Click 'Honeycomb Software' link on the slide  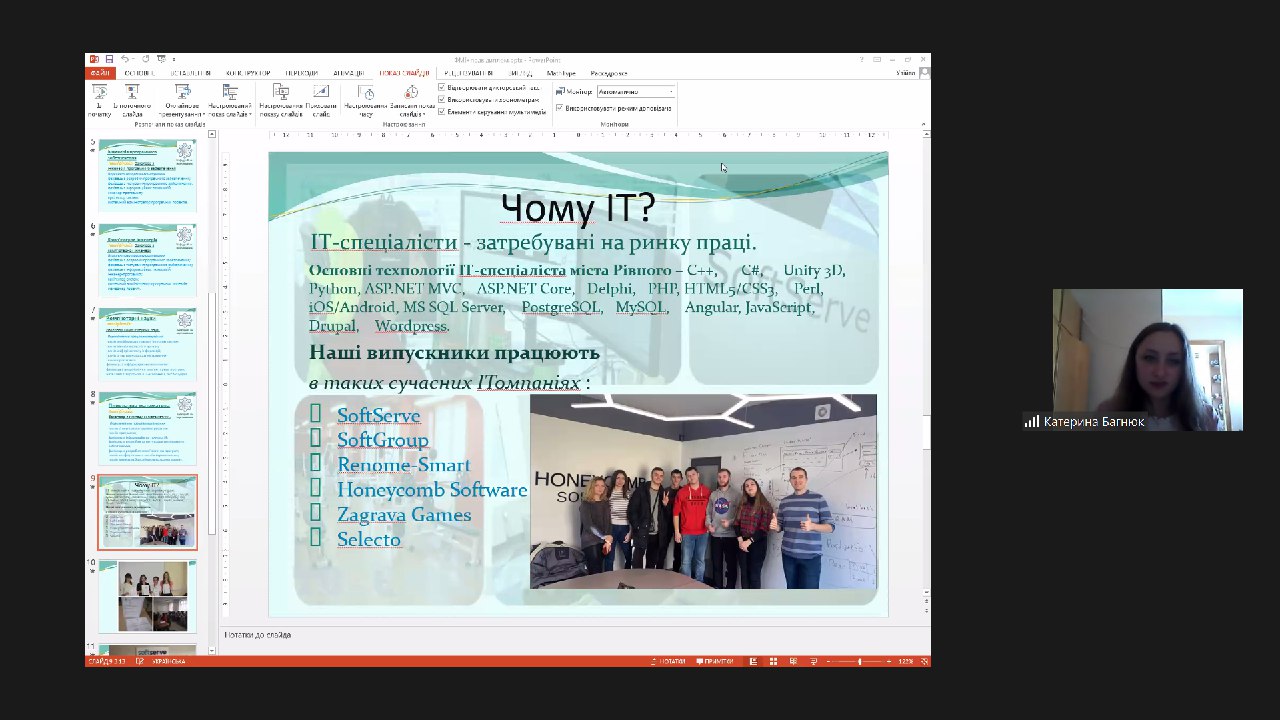tap(431, 490)
